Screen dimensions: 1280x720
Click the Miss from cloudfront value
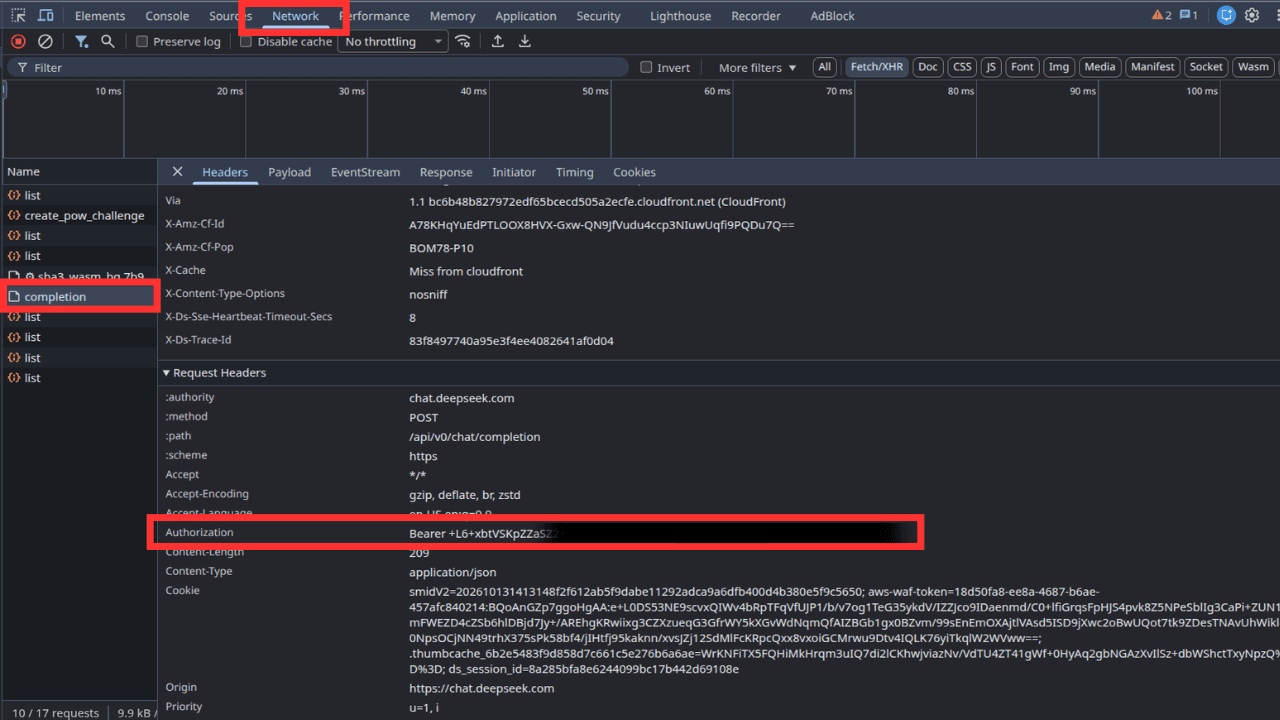click(466, 271)
